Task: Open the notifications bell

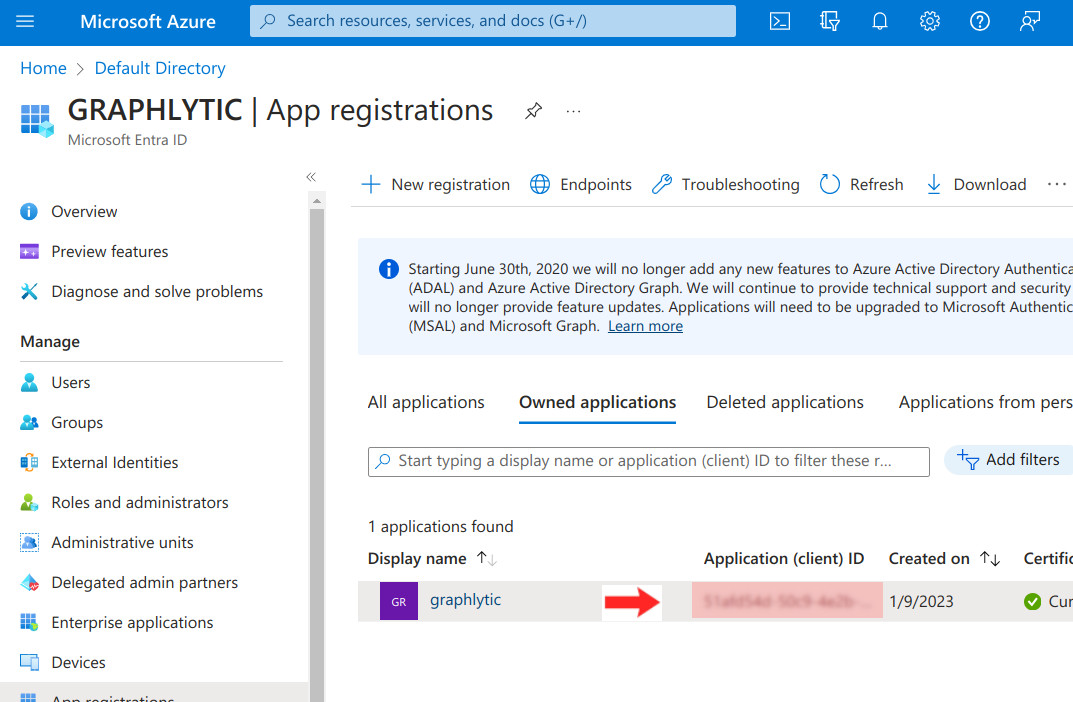Action: point(880,21)
